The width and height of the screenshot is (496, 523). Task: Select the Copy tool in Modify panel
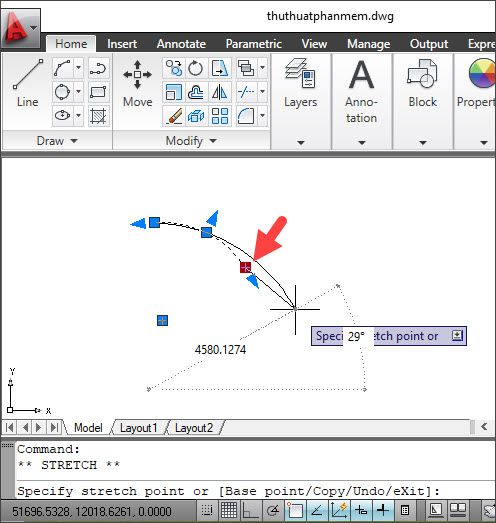[173, 68]
